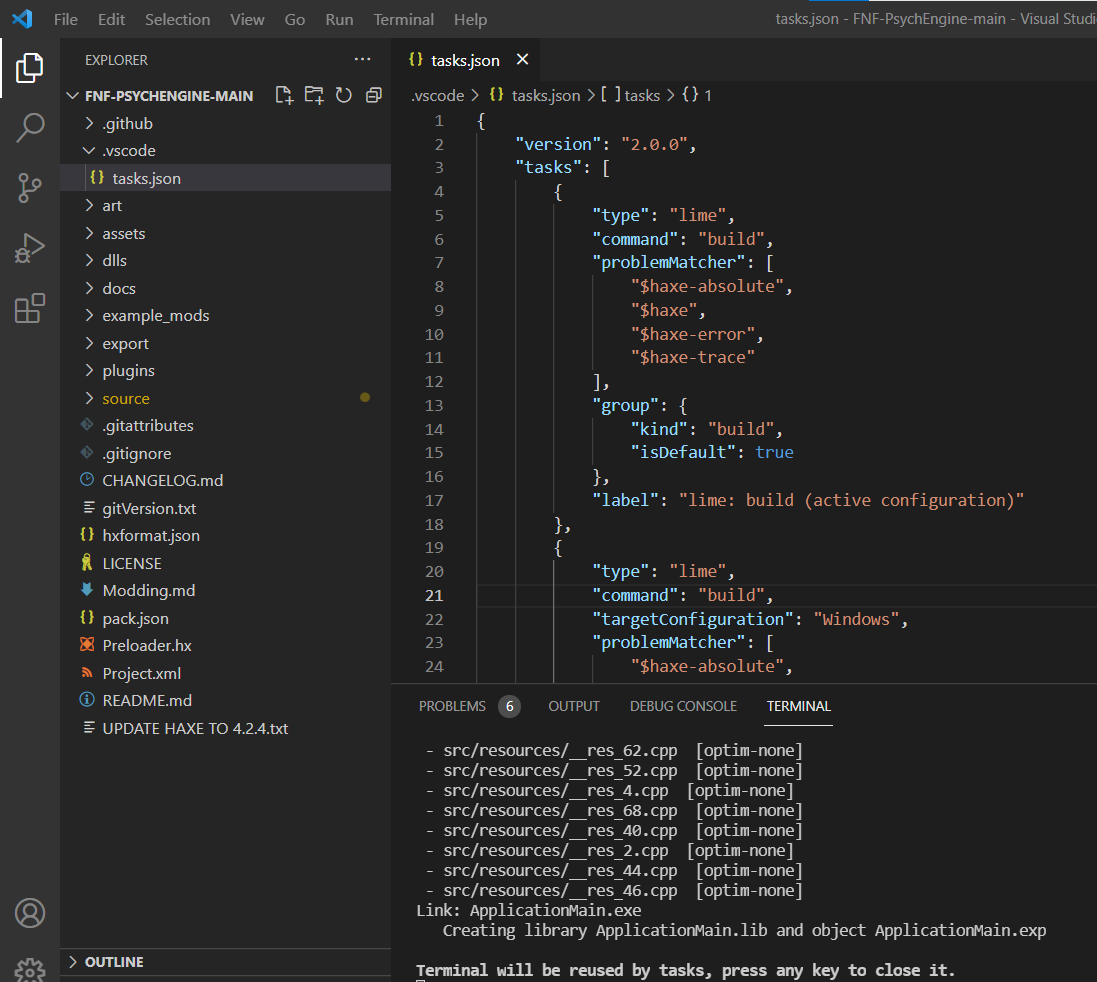Switch to the DEBUG CONSOLE tab
The height and width of the screenshot is (982, 1097).
click(683, 706)
